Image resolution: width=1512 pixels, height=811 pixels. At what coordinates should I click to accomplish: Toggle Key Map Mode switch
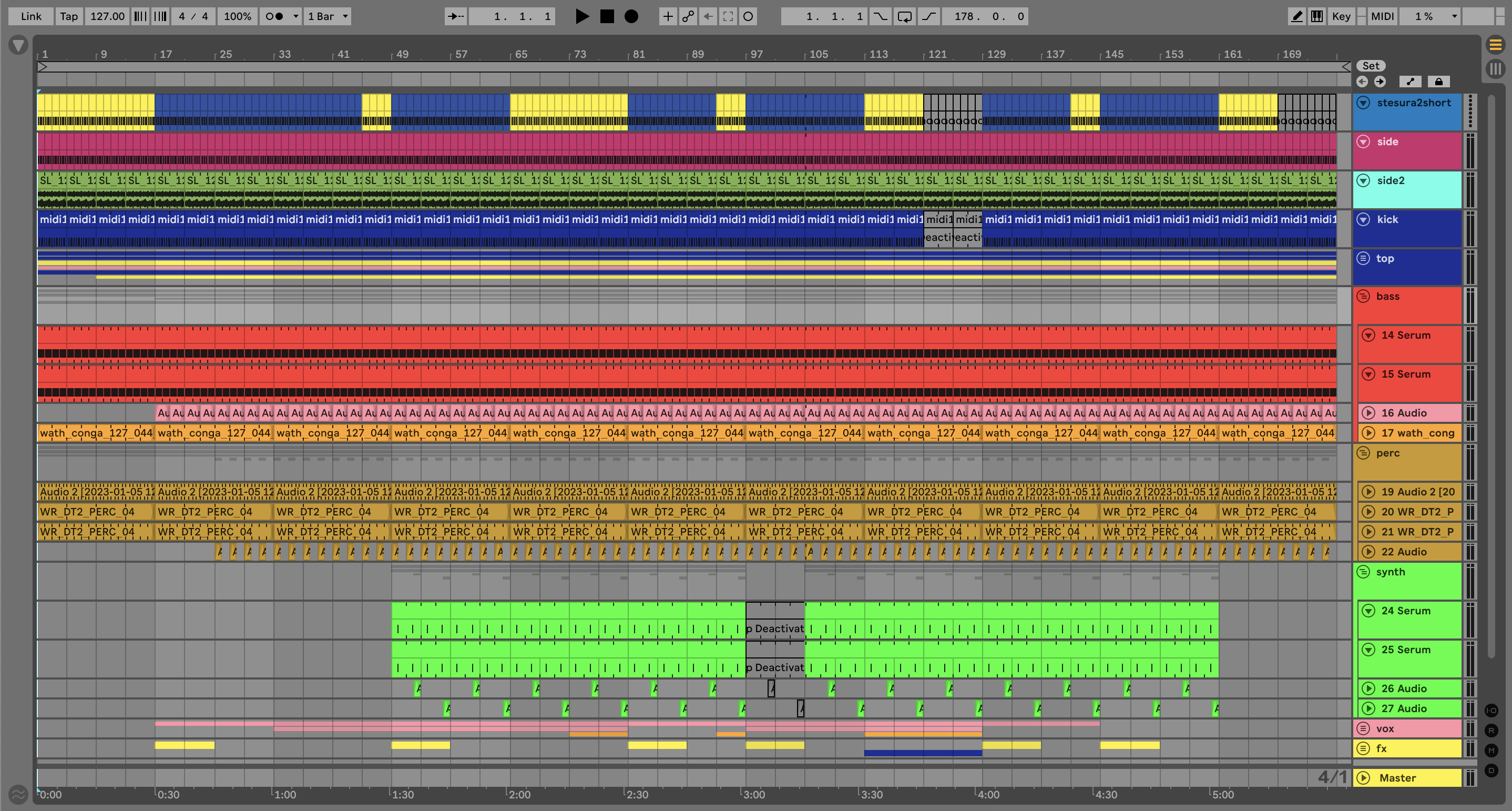[x=1341, y=16]
